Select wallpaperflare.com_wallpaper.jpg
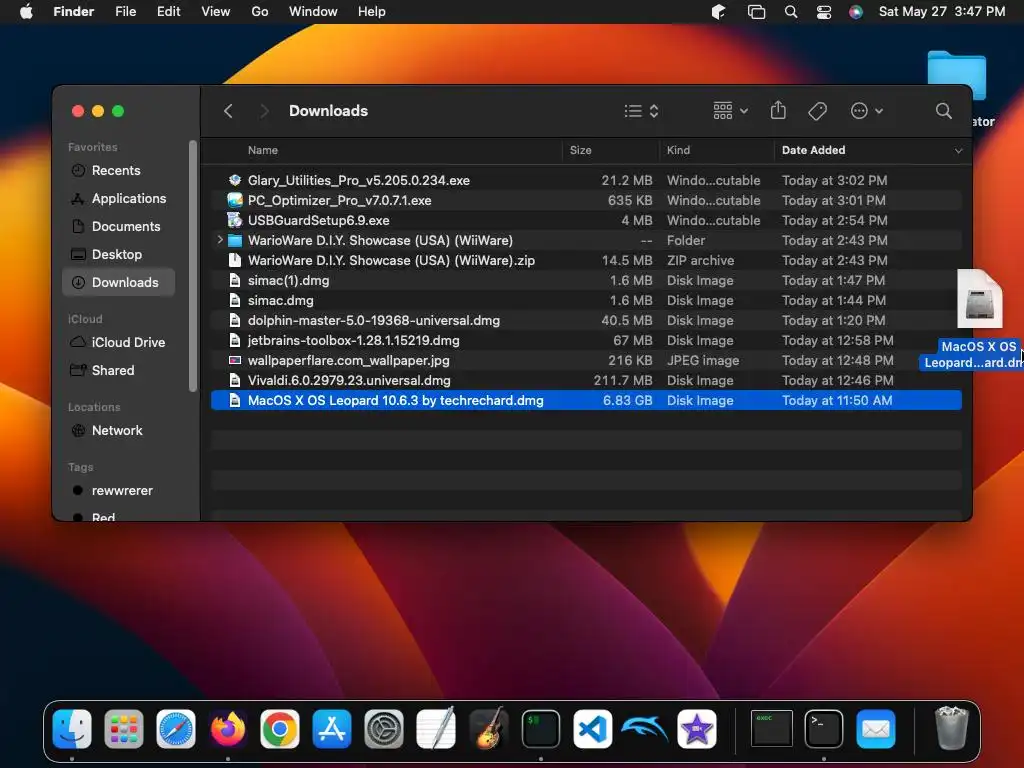 tap(586, 360)
